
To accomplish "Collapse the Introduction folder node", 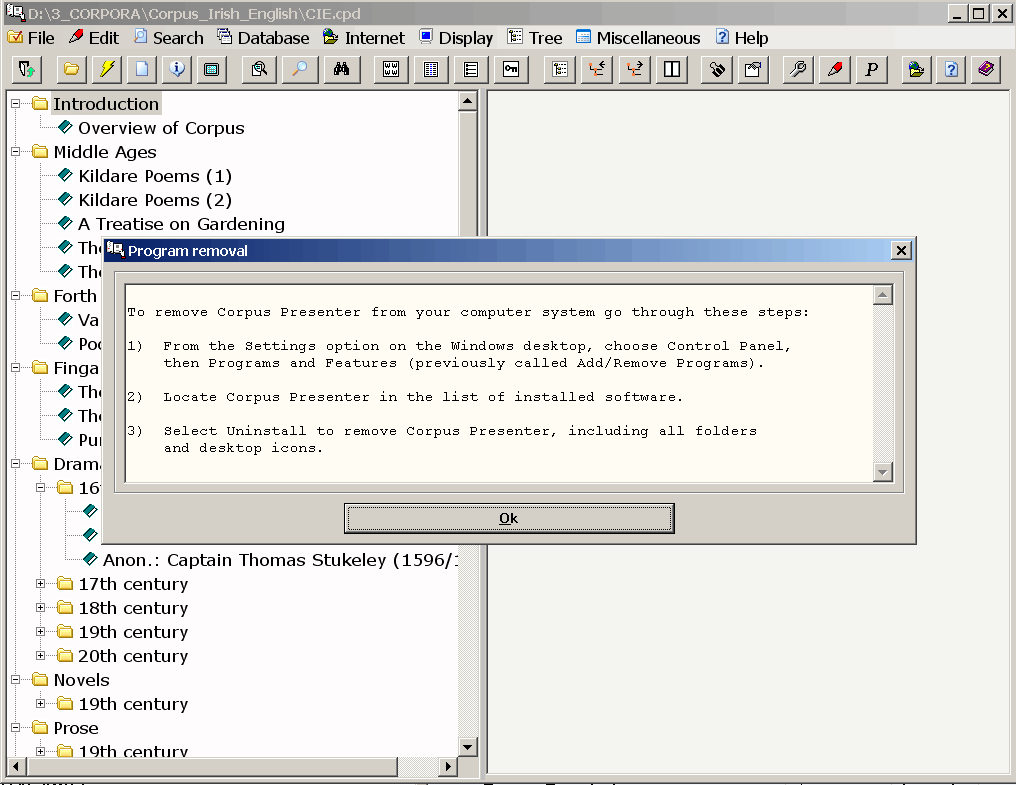I will [x=16, y=104].
